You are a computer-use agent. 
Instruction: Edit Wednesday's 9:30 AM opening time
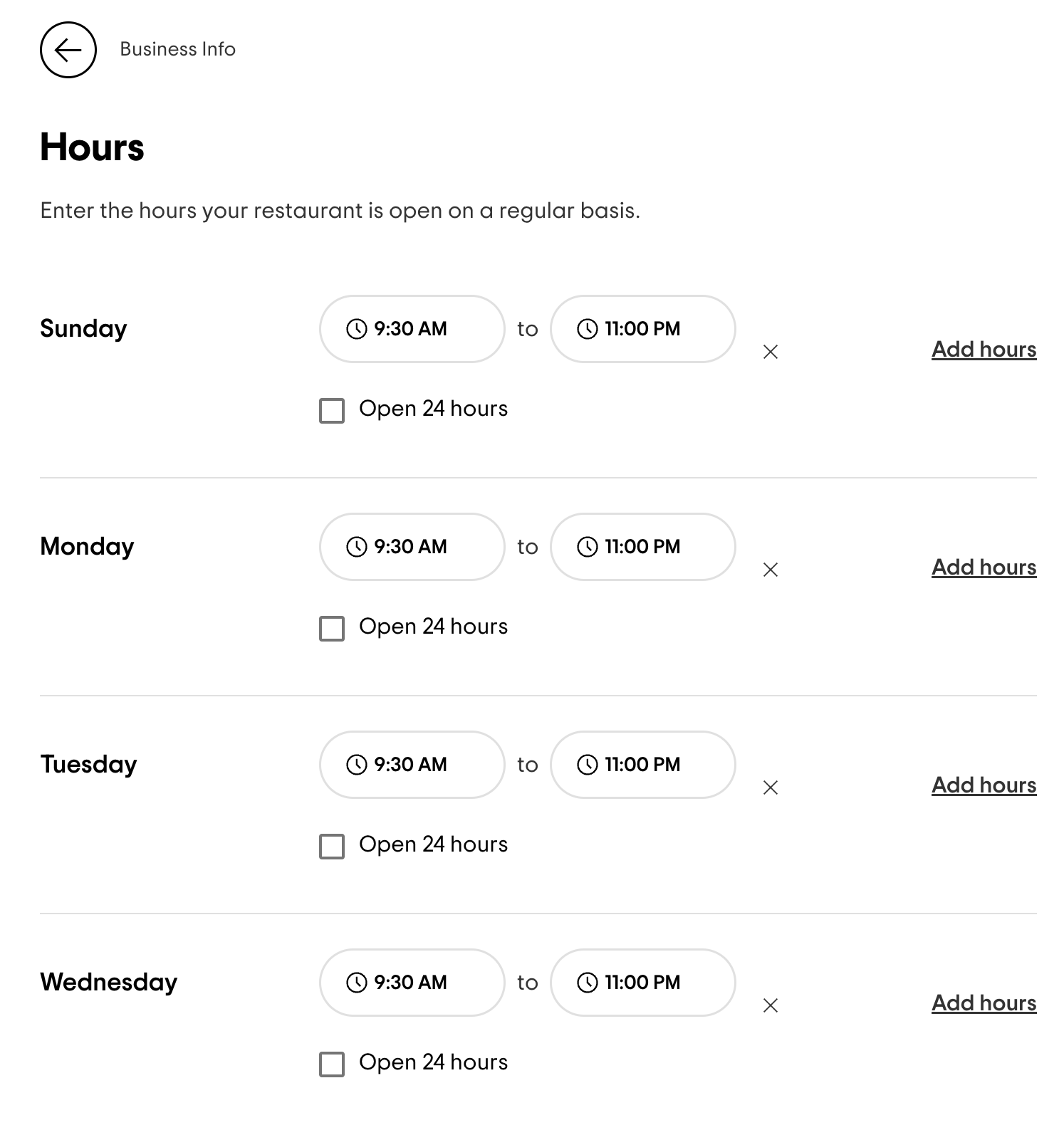click(x=412, y=983)
